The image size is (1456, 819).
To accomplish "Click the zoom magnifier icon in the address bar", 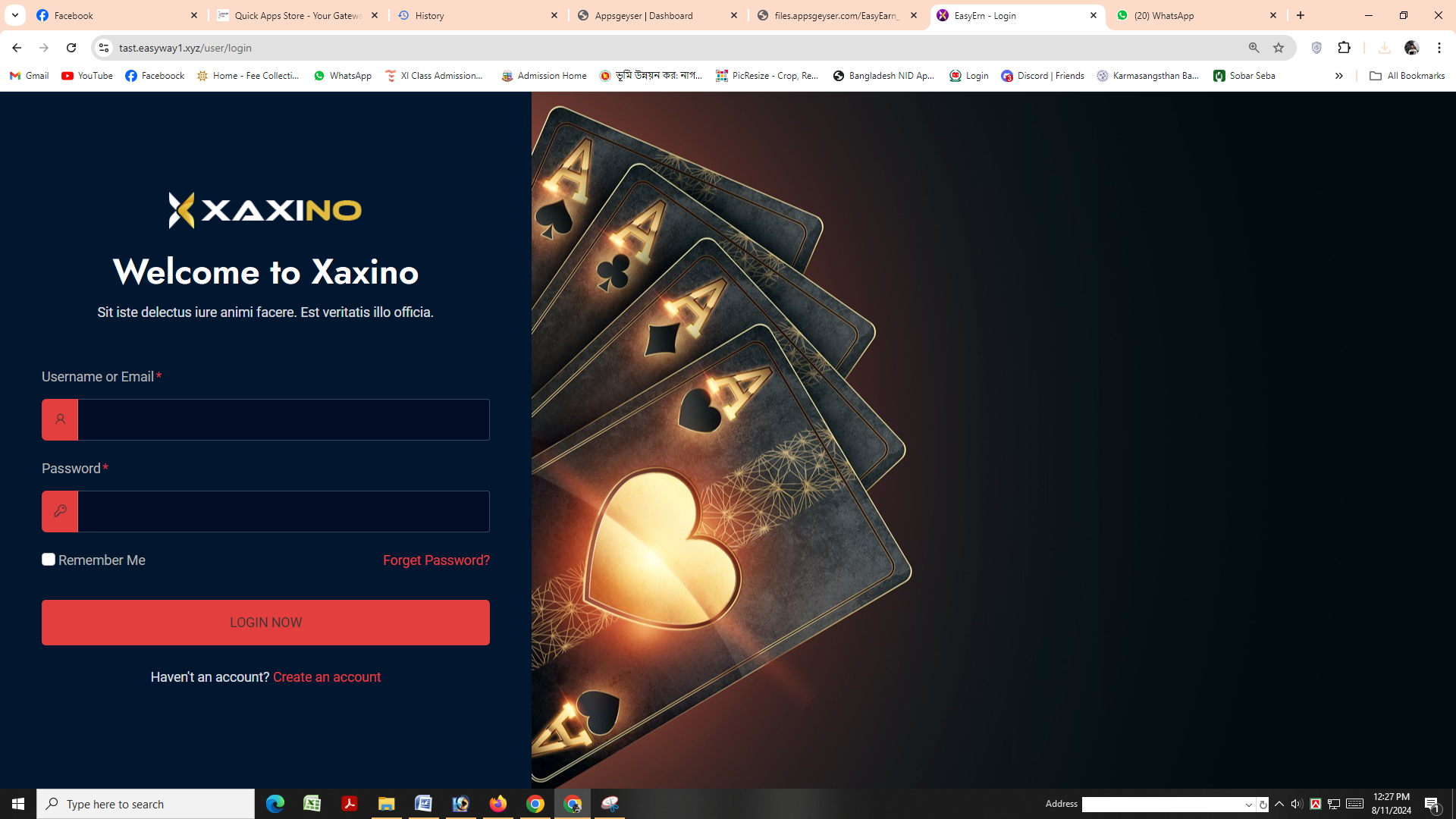I will click(1254, 48).
